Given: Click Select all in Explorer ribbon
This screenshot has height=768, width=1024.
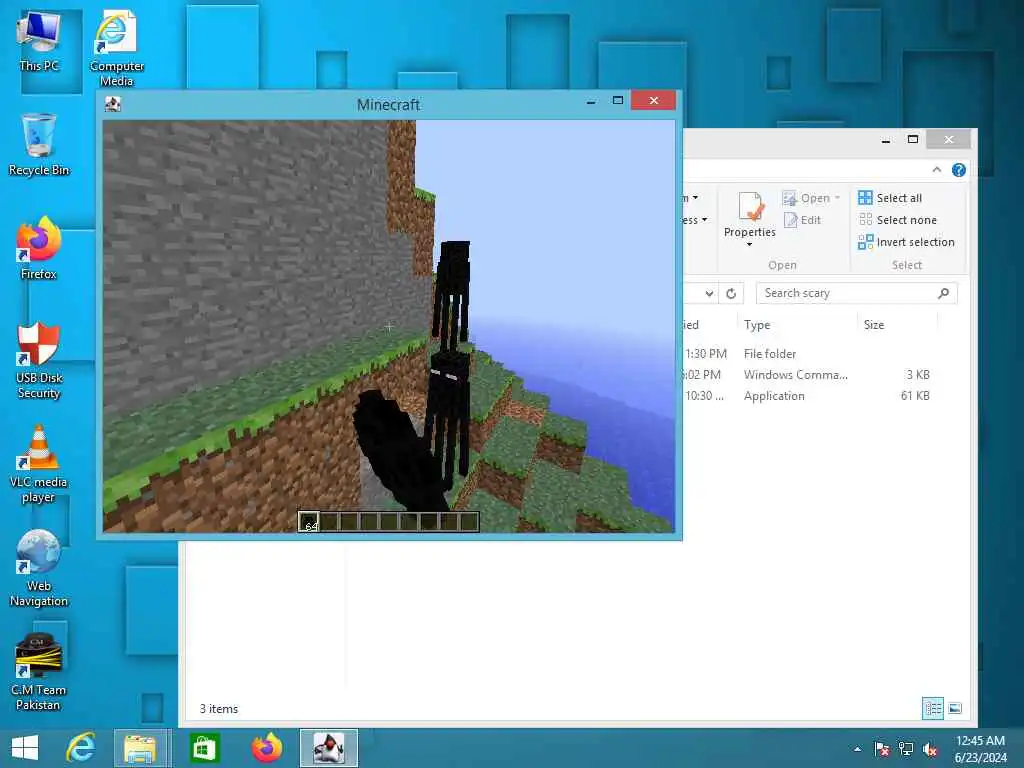Looking at the screenshot, I should [890, 198].
